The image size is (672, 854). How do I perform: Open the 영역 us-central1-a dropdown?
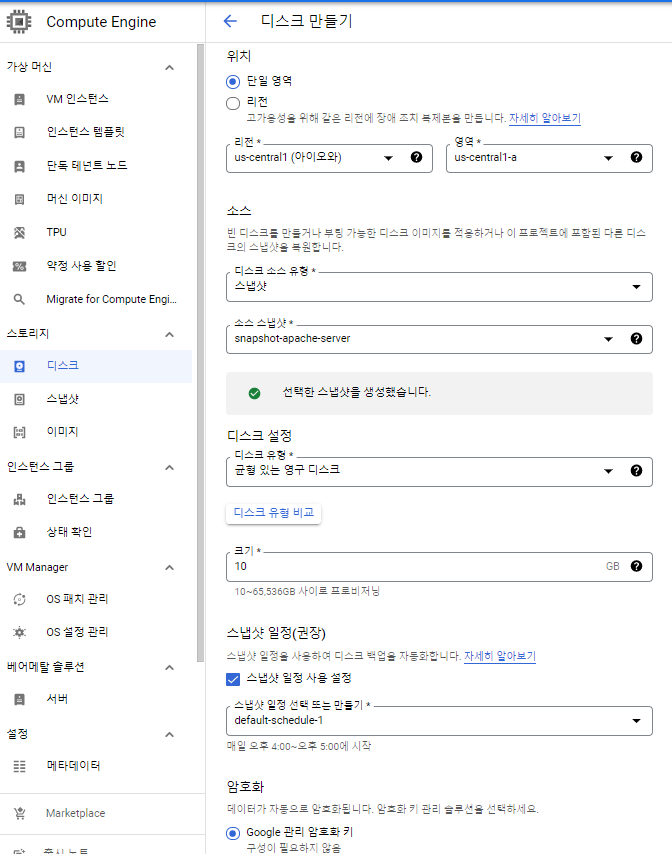549,158
